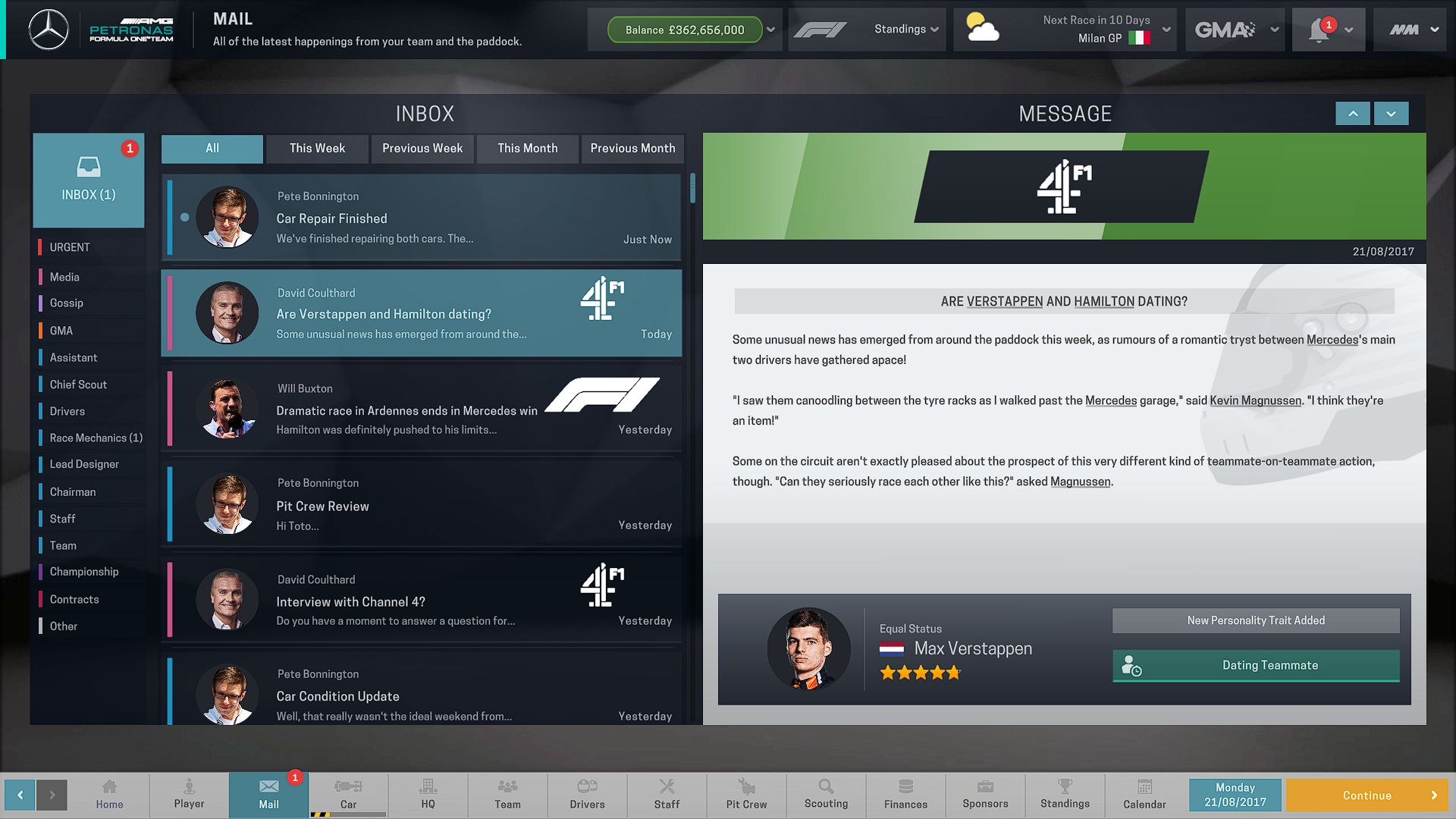Filter inbox by Race Mechanics category
The width and height of the screenshot is (1456, 819).
click(x=96, y=438)
